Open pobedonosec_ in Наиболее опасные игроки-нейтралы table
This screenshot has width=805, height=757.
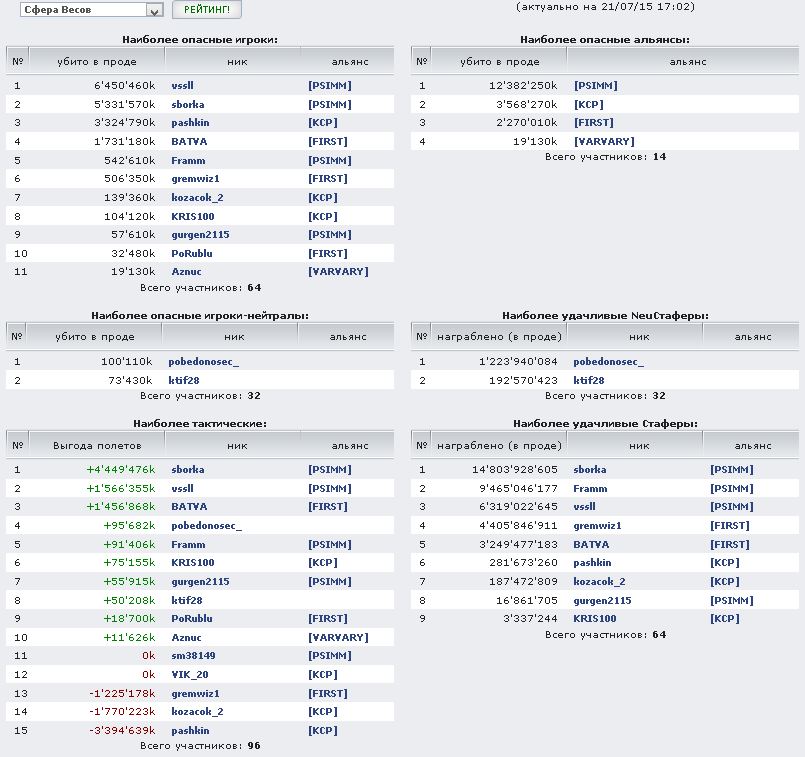pyautogui.click(x=205, y=362)
